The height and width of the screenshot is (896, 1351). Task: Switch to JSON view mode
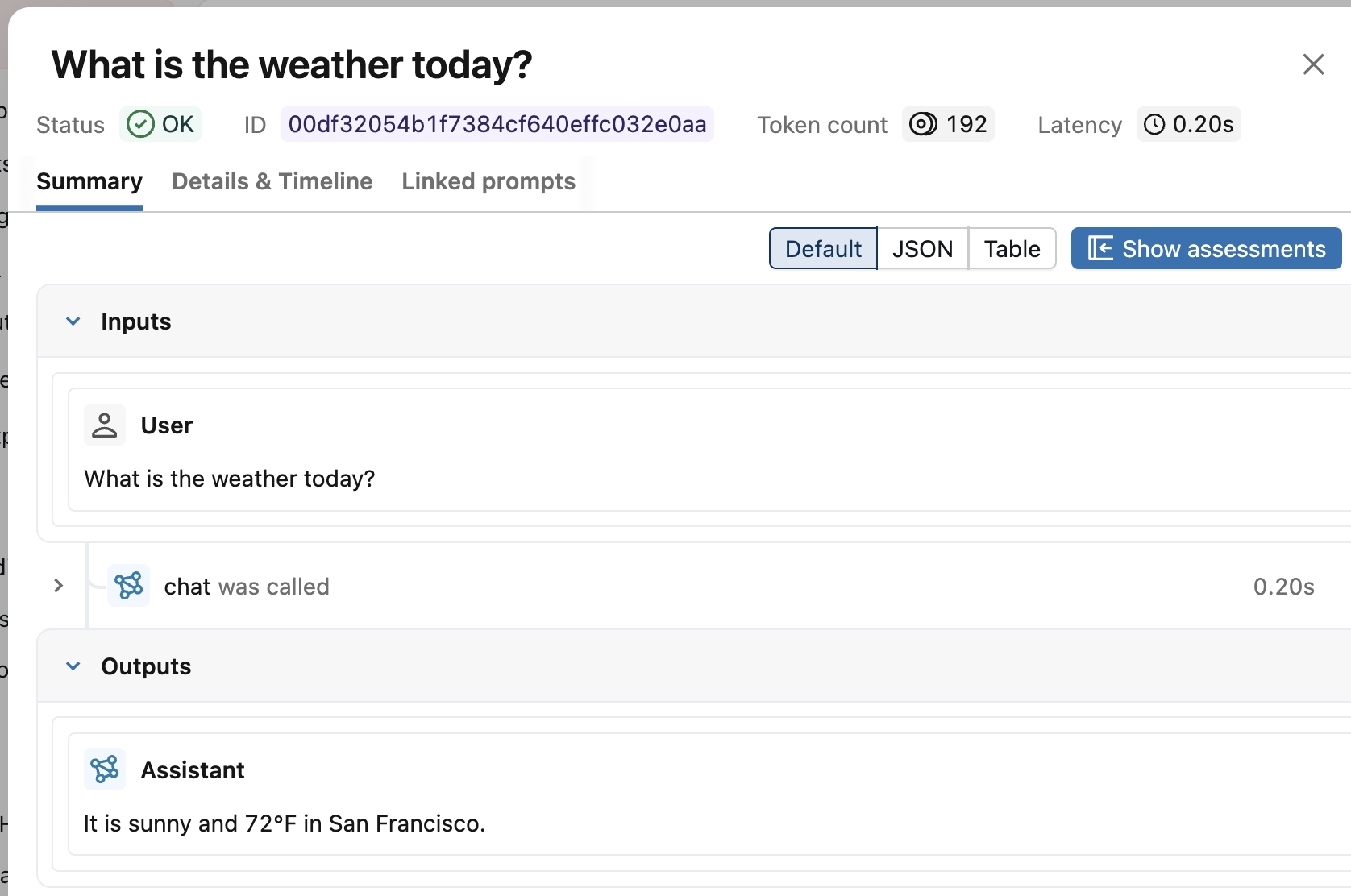tap(922, 248)
